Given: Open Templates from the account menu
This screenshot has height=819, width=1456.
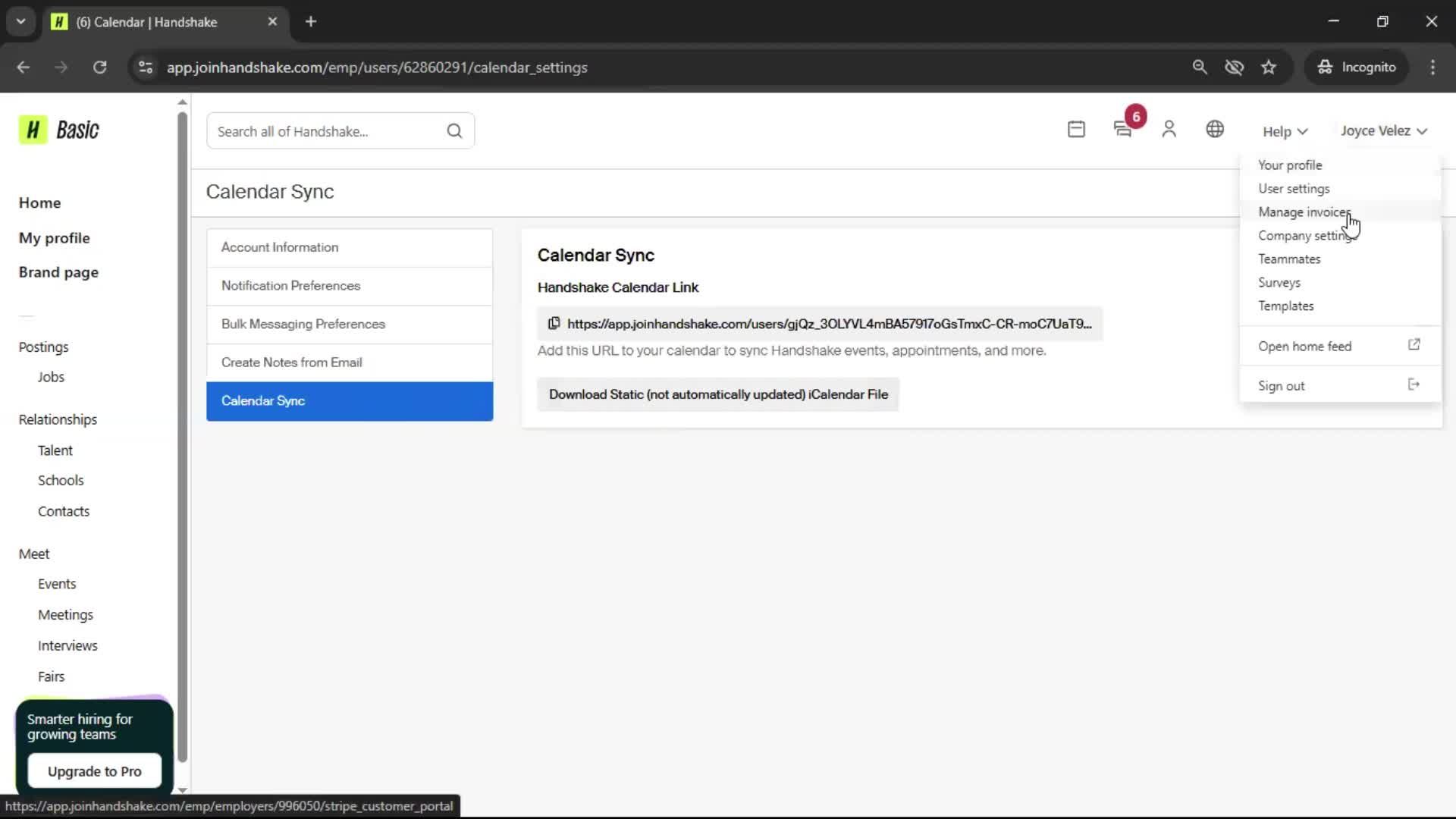Looking at the screenshot, I should click(x=1286, y=306).
